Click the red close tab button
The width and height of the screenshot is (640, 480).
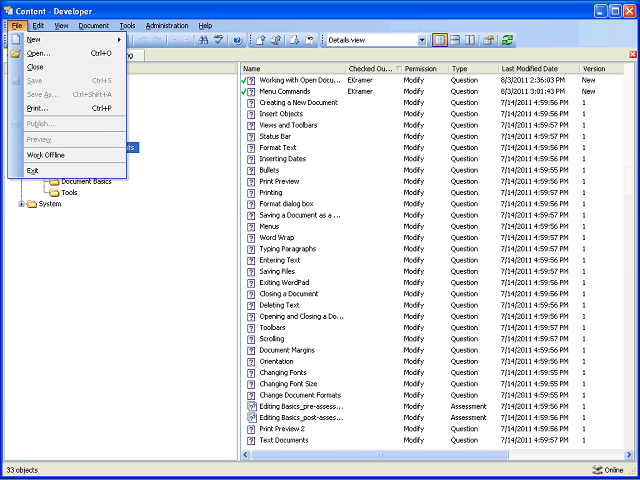pyautogui.click(x=633, y=54)
